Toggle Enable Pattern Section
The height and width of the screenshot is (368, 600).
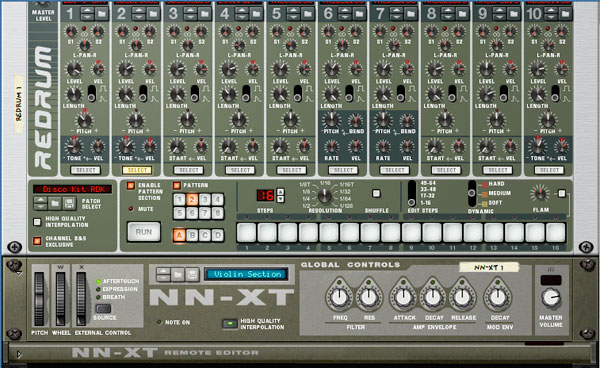[x=131, y=186]
